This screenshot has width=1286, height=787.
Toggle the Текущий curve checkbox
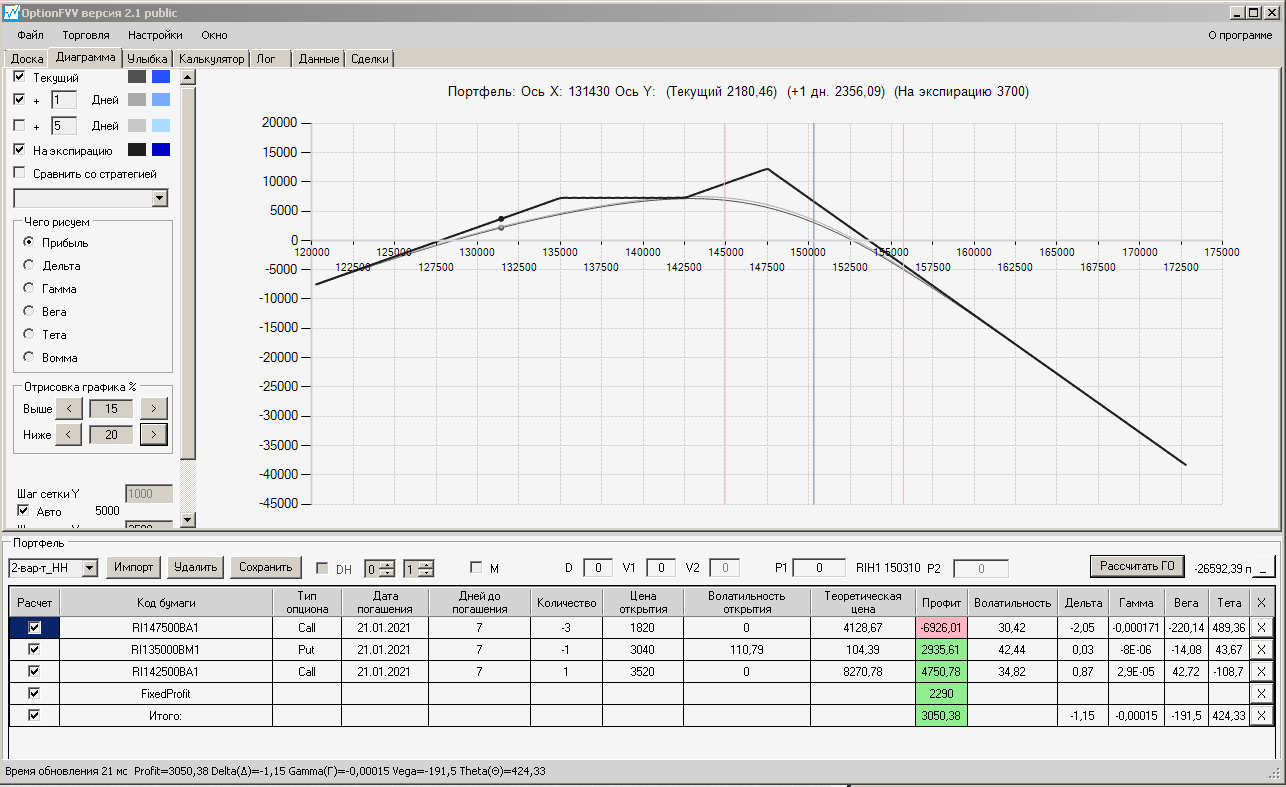click(x=19, y=77)
